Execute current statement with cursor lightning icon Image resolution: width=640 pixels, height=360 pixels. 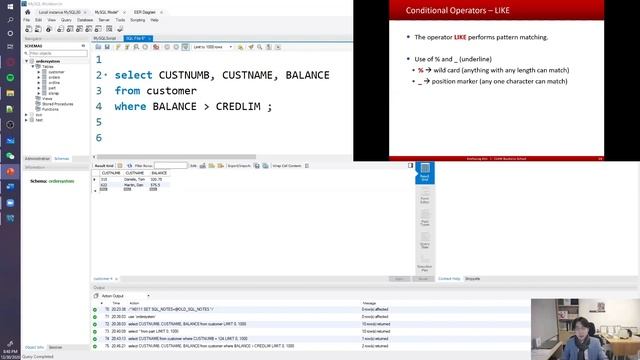[x=127, y=47]
